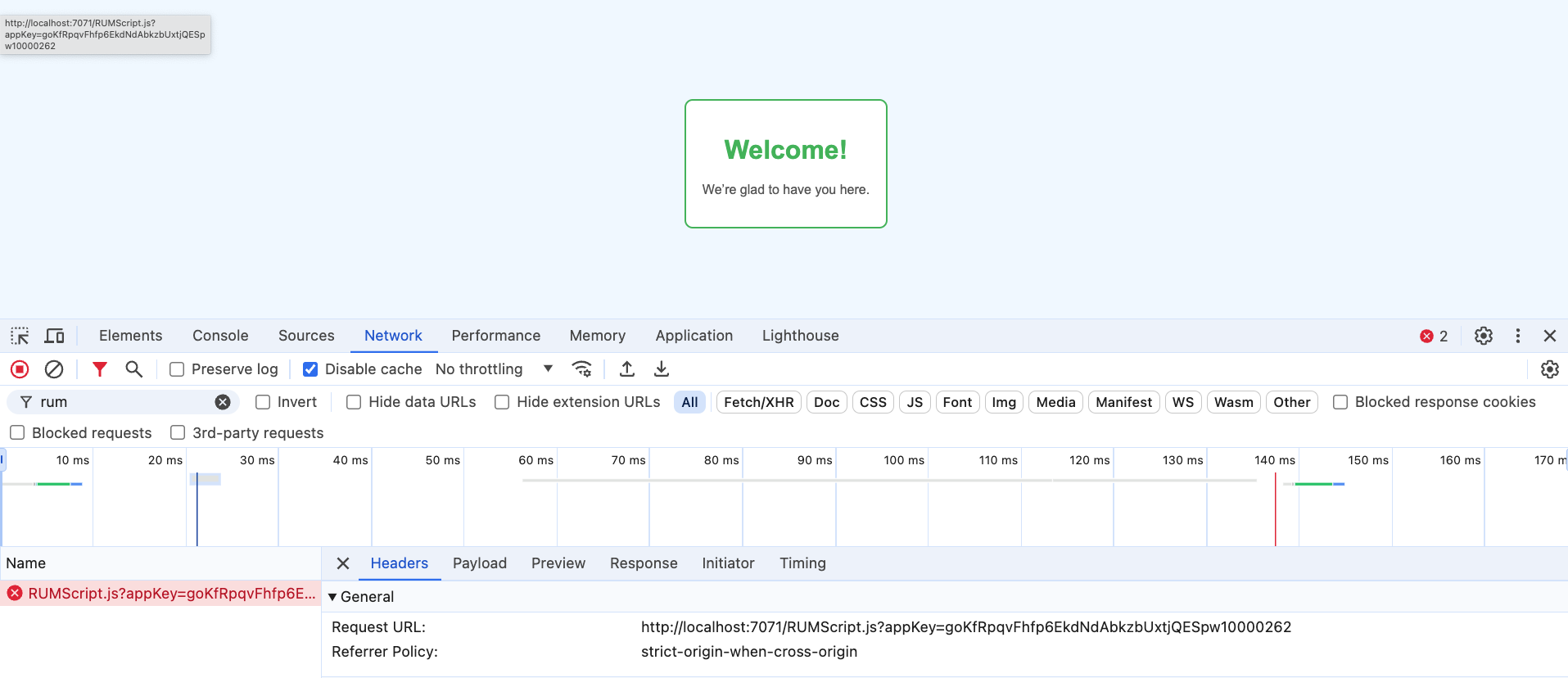
Task: Uncheck the Disable cache checkbox
Action: [x=310, y=369]
